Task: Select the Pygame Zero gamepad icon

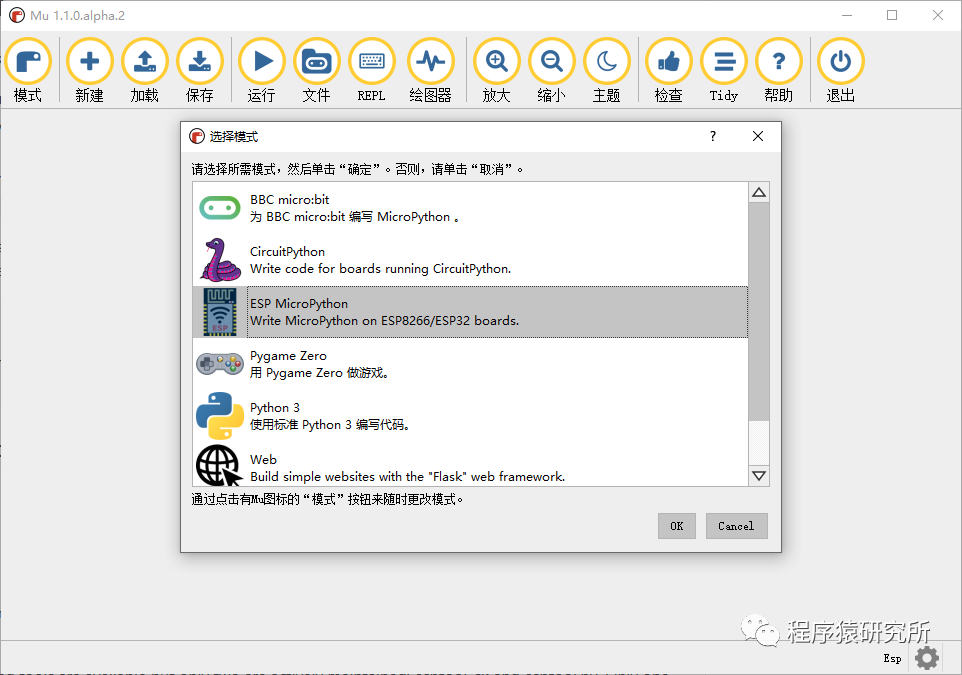Action: coord(220,364)
